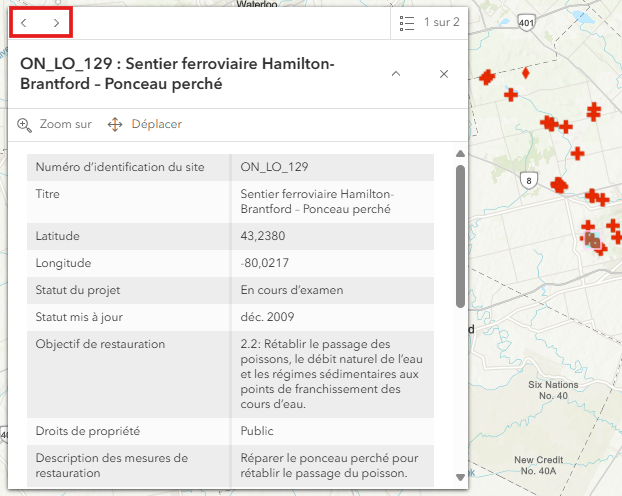Open the feature list icon beside 1 sur 2

click(x=406, y=21)
